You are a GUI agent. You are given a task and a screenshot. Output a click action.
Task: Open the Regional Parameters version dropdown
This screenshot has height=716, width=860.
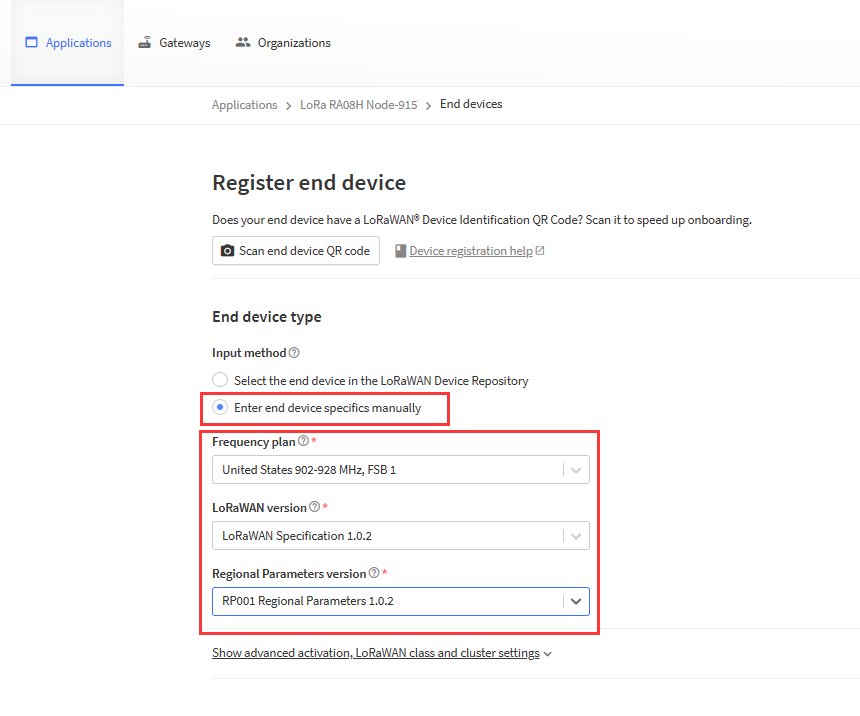click(400, 602)
